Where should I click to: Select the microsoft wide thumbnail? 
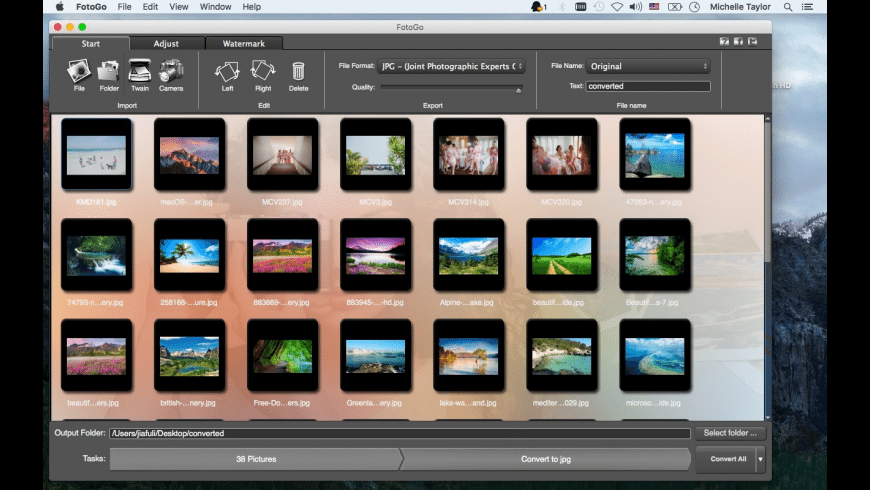tap(655, 356)
